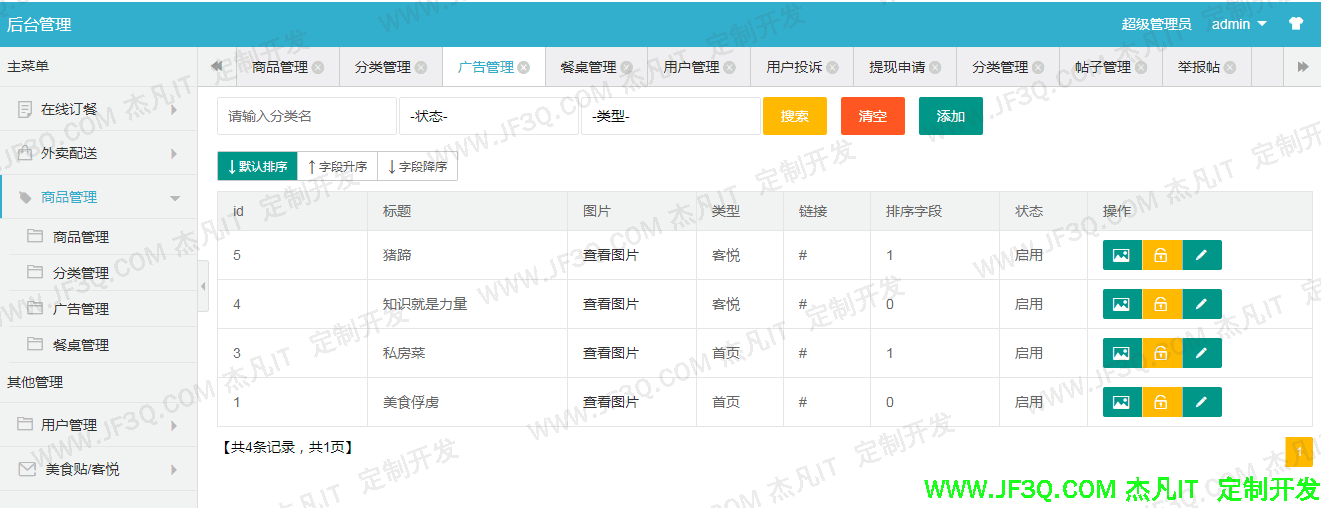Image resolution: width=1321 pixels, height=508 pixels.
Task: Select 字段降序 sort option
Action: (x=417, y=167)
